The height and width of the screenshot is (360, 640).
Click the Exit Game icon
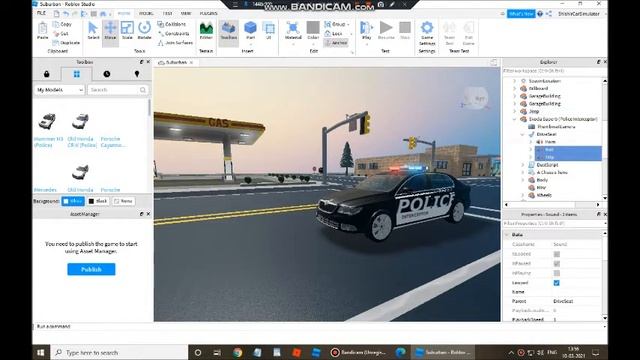coord(469,33)
